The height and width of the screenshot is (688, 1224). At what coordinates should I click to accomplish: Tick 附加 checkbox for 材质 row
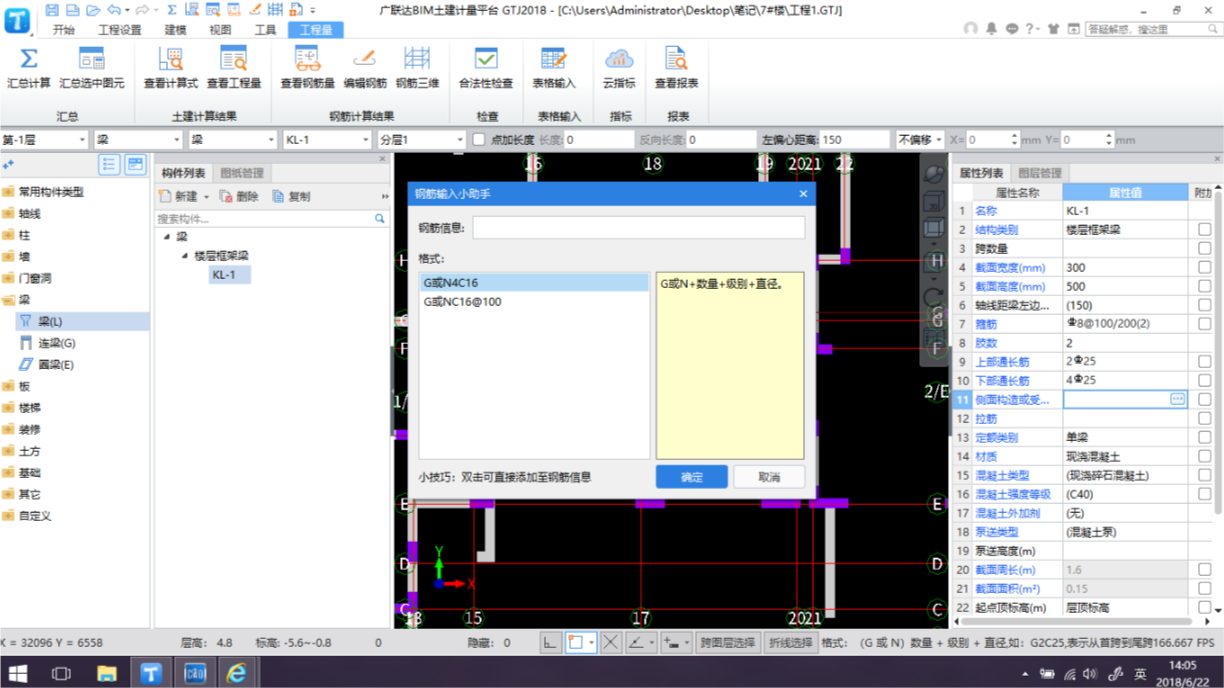[1204, 456]
